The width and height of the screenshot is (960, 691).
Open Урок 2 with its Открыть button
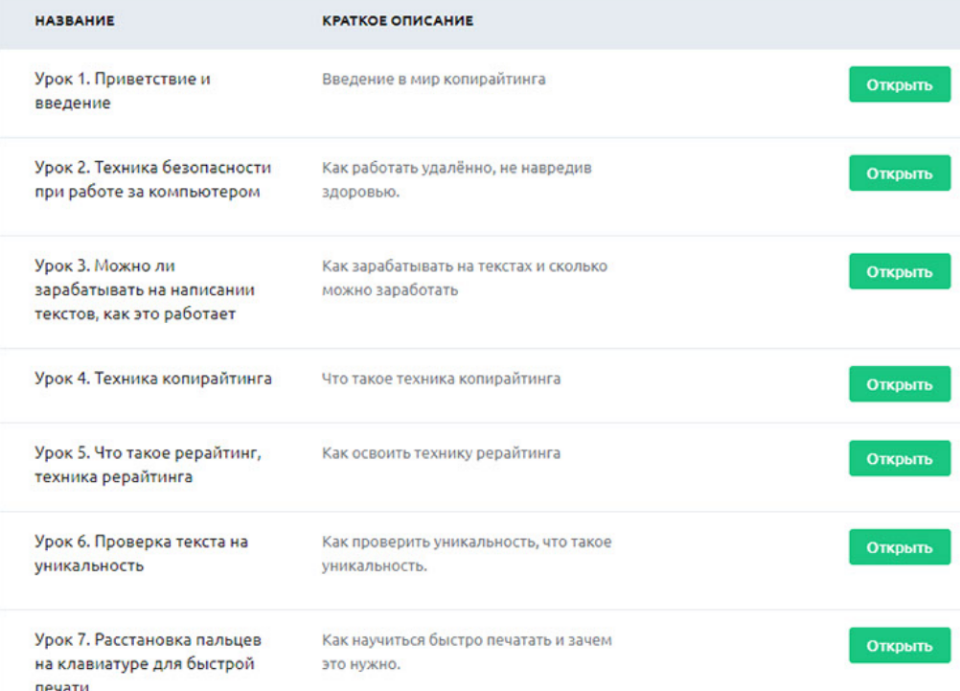[899, 174]
